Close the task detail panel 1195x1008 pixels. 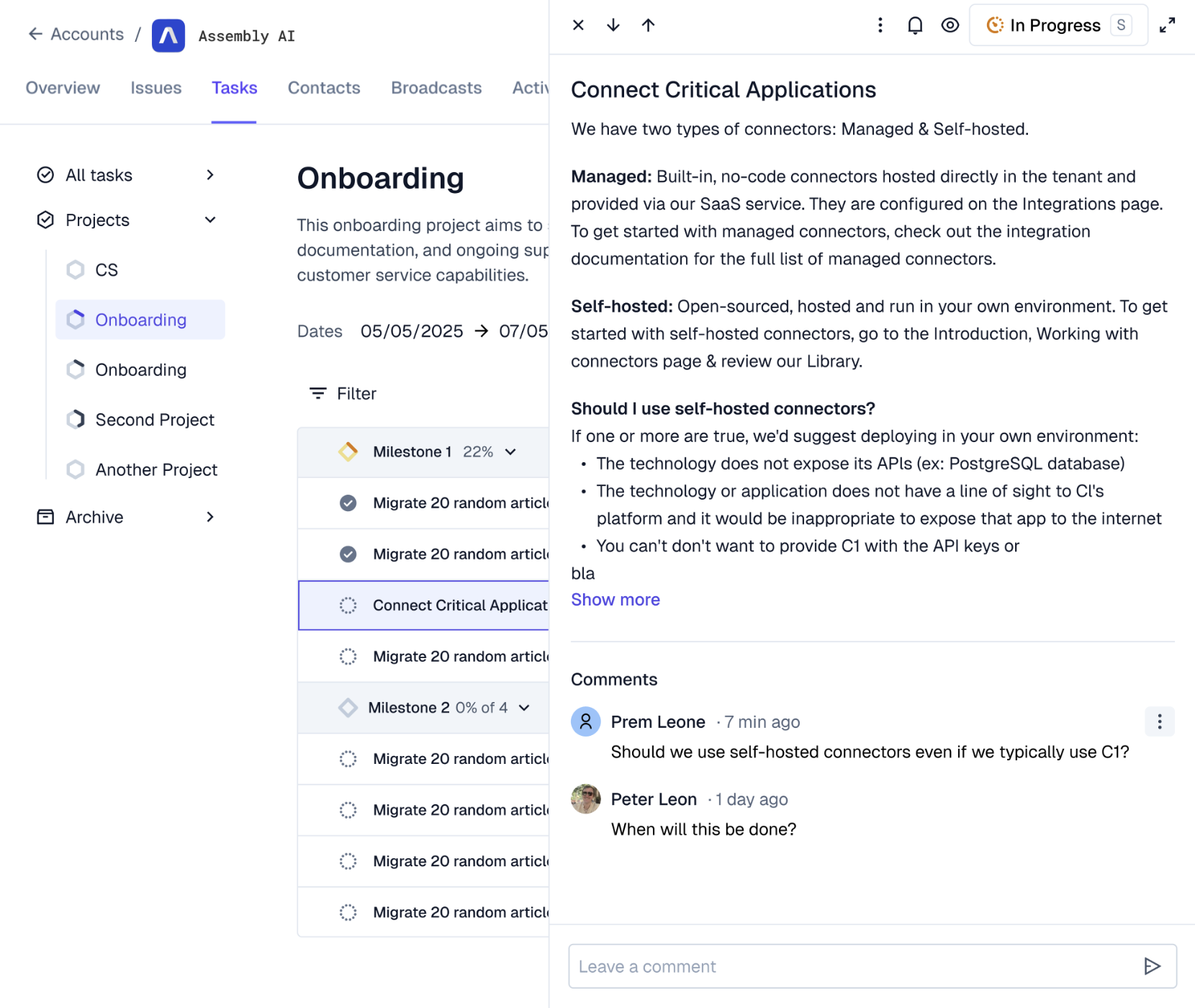[578, 25]
